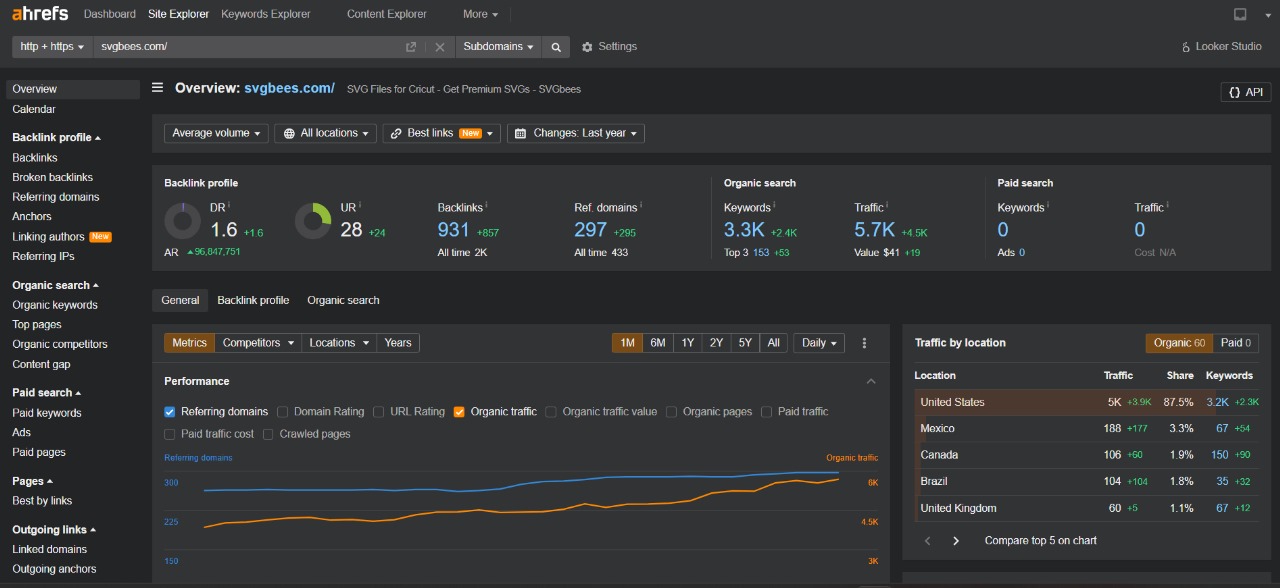Click the info icon next to Backlinks
Screen dimensions: 1280x588
click(x=487, y=205)
